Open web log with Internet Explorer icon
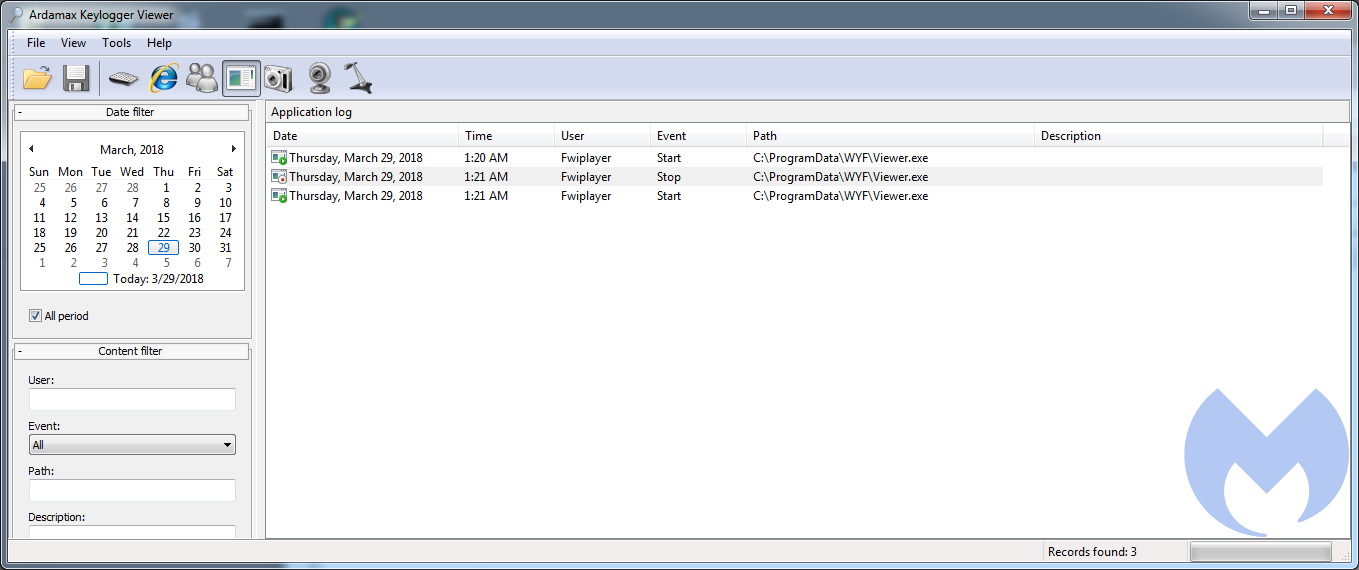Viewport: 1359px width, 570px height. pos(163,78)
